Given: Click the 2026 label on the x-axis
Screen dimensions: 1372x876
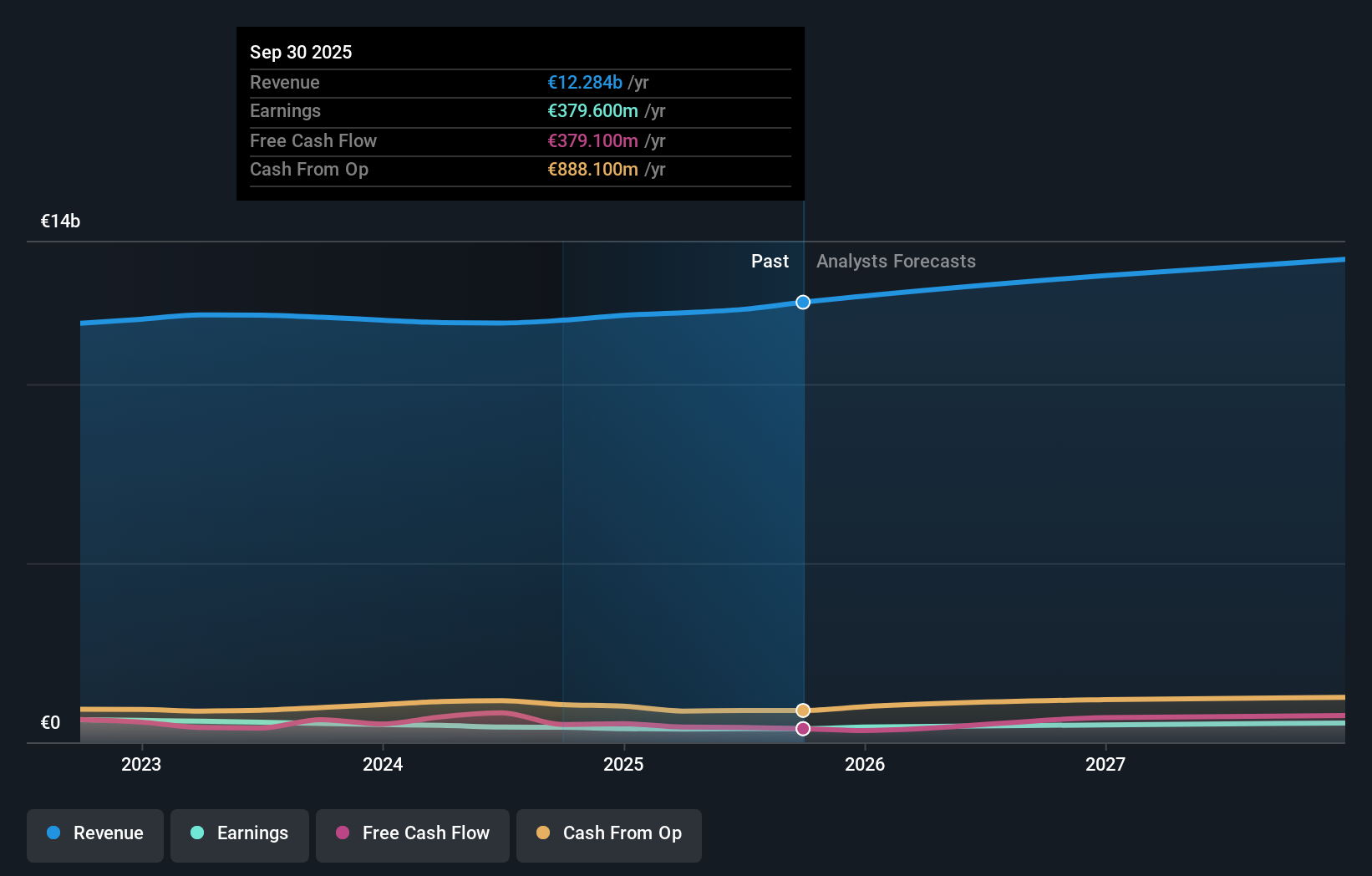Looking at the screenshot, I should [866, 764].
